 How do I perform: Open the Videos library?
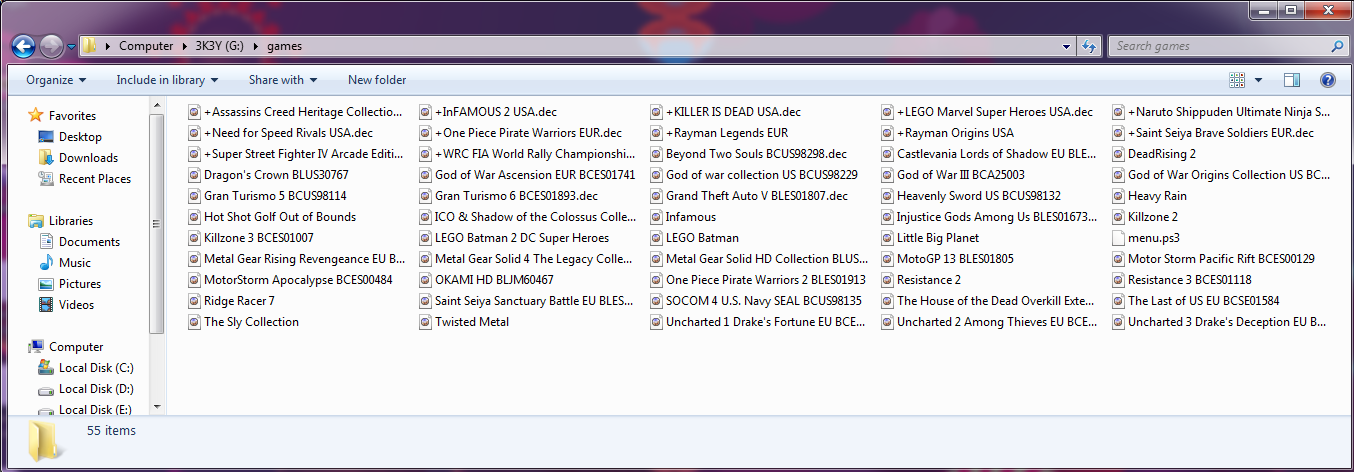[76, 305]
